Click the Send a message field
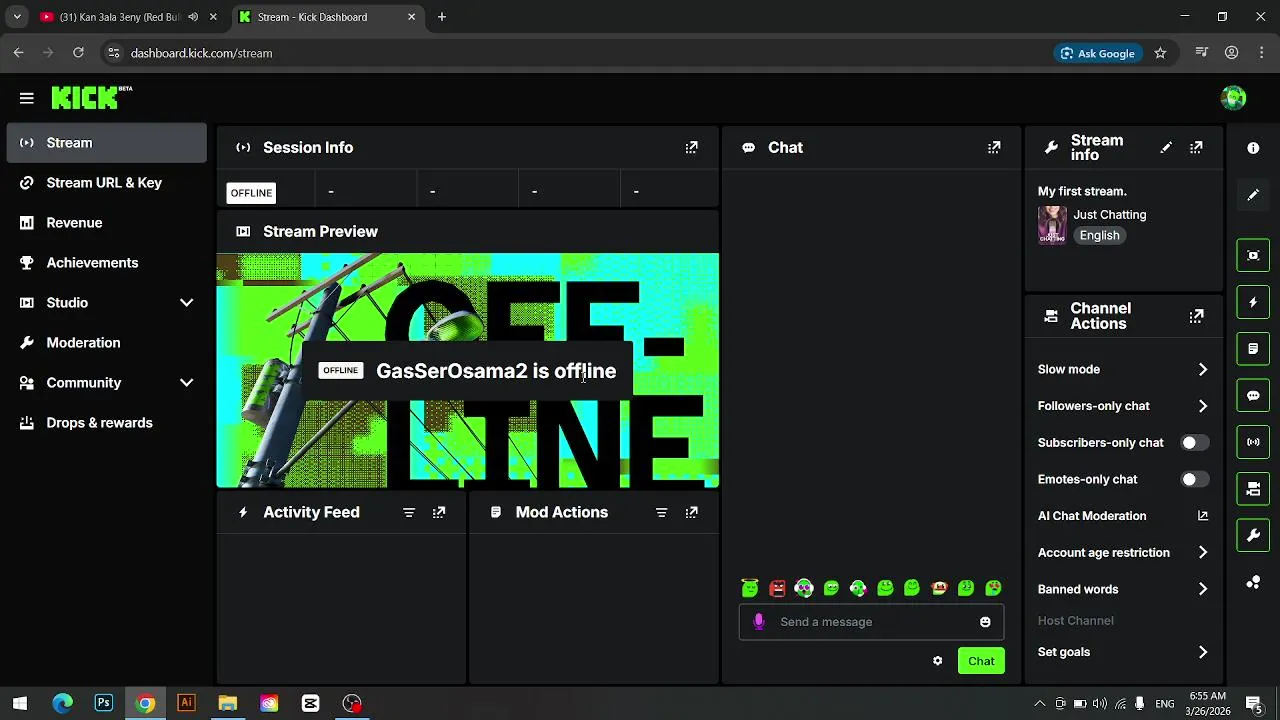The height and width of the screenshot is (720, 1280). tap(871, 622)
